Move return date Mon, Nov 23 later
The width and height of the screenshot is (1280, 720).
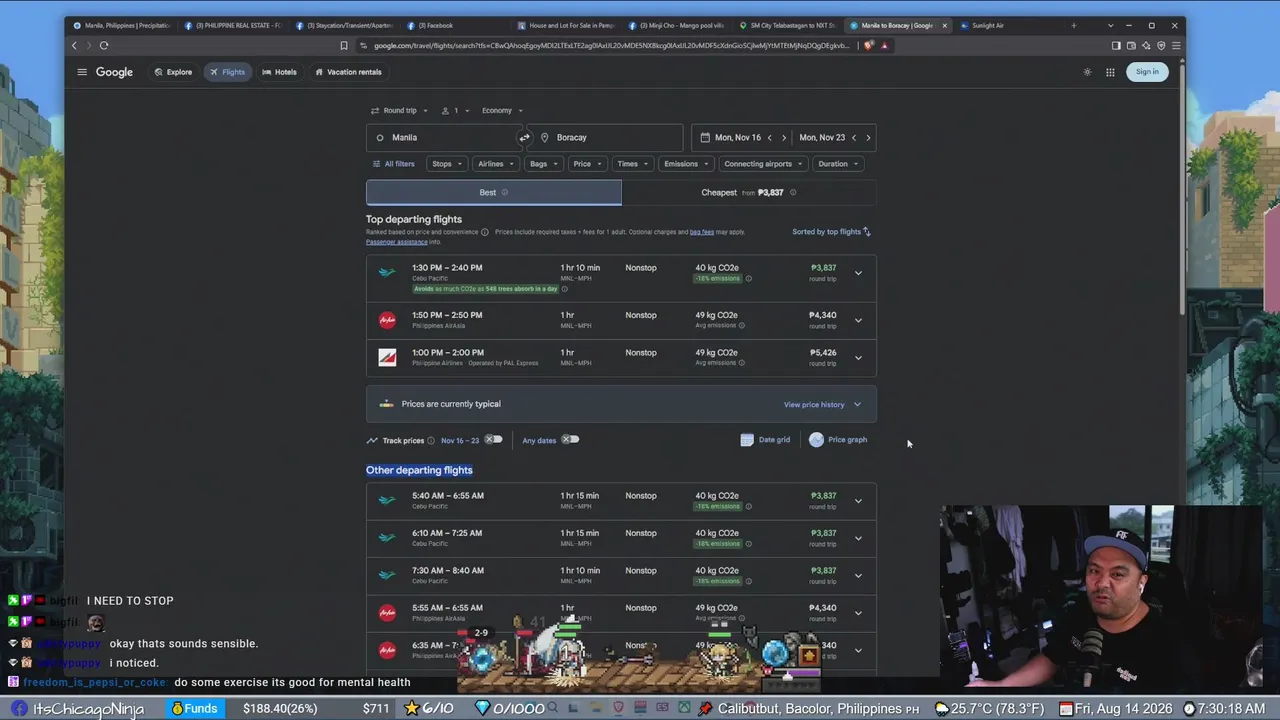click(x=868, y=137)
